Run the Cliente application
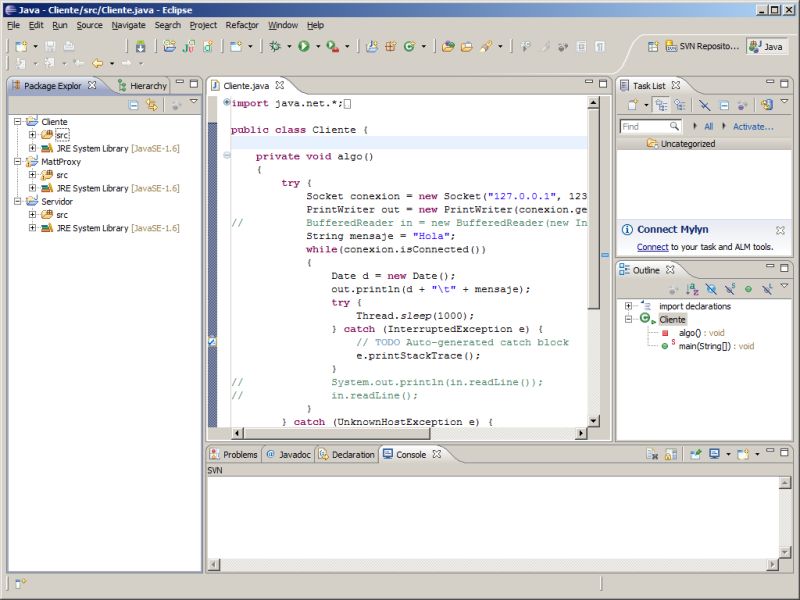 (x=303, y=44)
